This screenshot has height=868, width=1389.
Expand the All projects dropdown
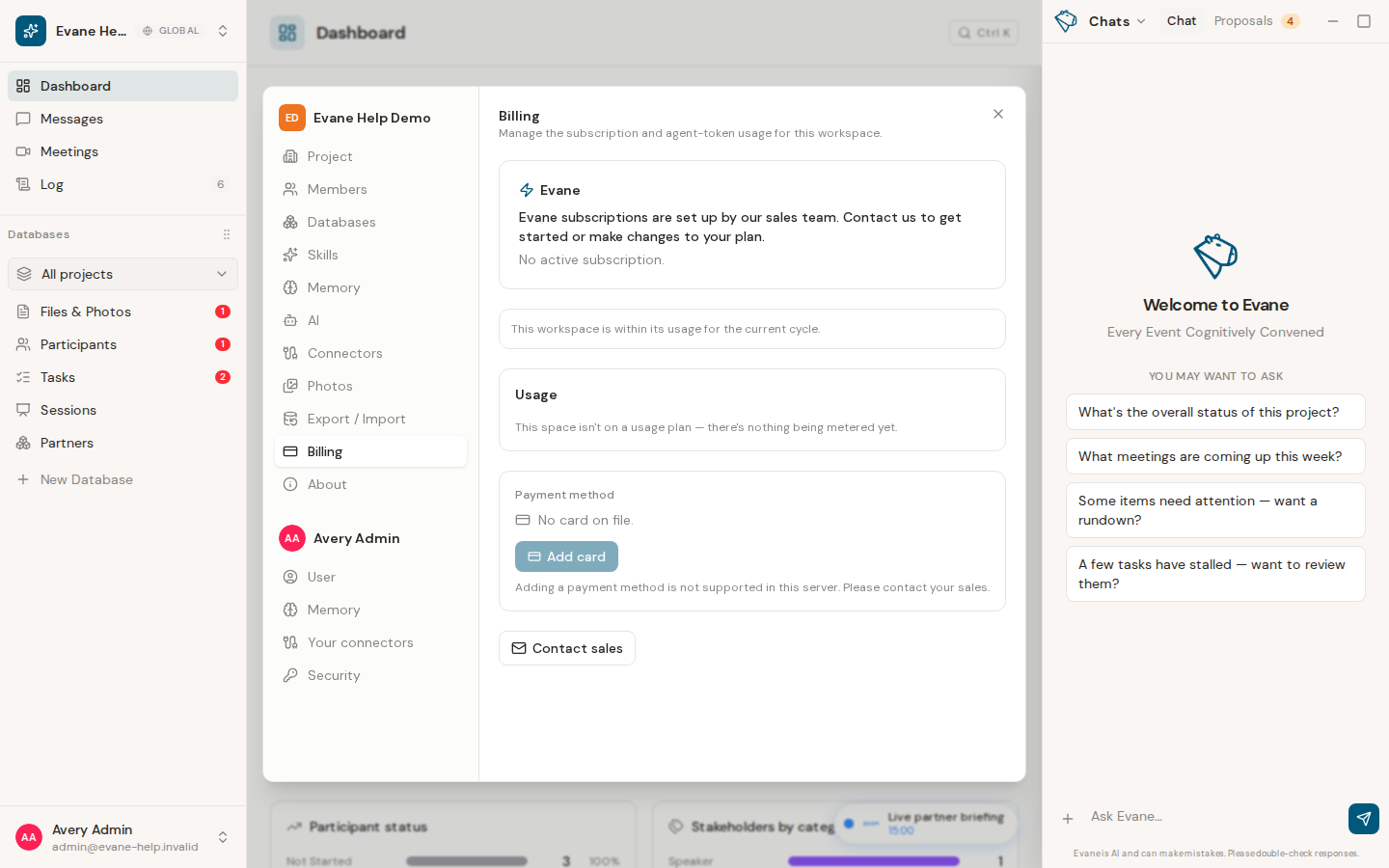123,274
